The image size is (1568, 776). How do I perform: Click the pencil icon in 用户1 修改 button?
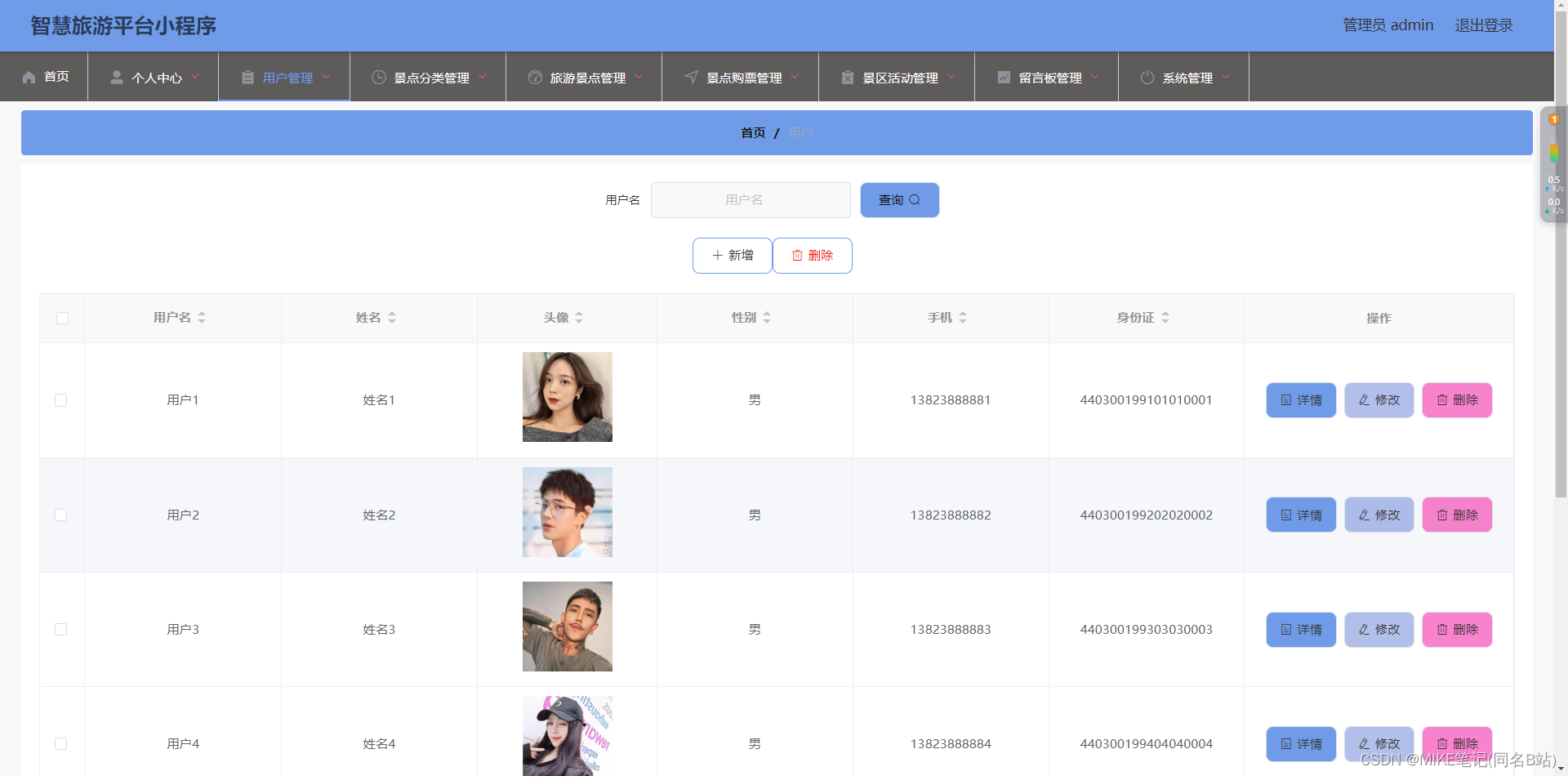tap(1364, 400)
